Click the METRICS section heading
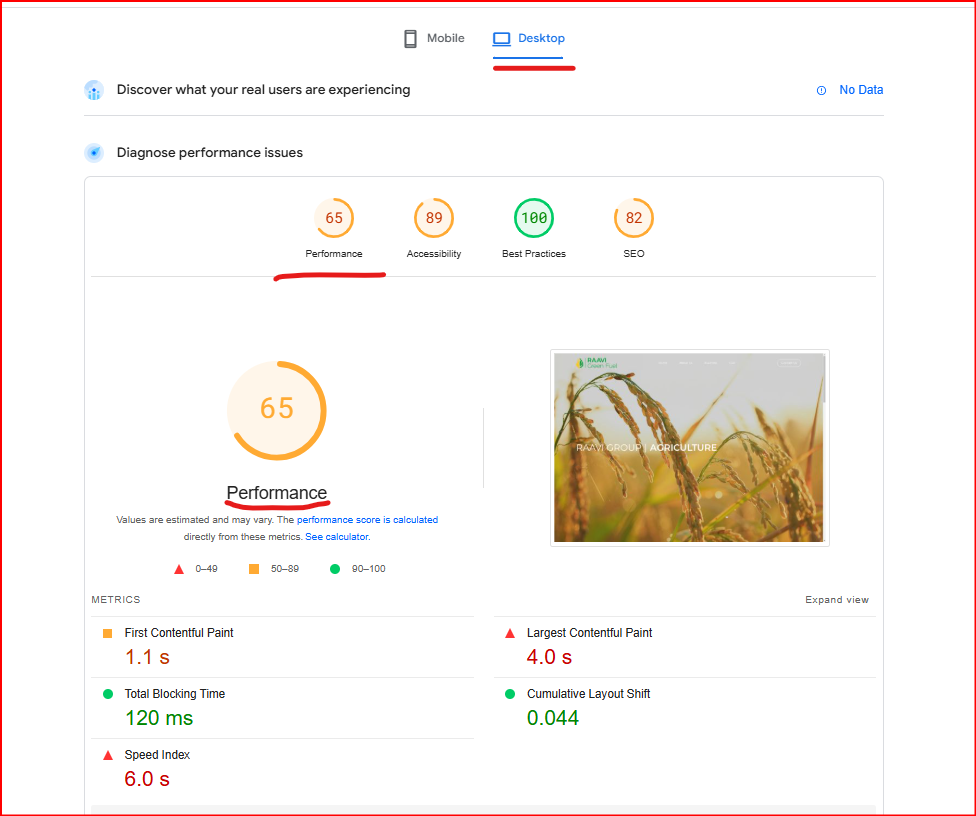This screenshot has width=976, height=816. 116,600
